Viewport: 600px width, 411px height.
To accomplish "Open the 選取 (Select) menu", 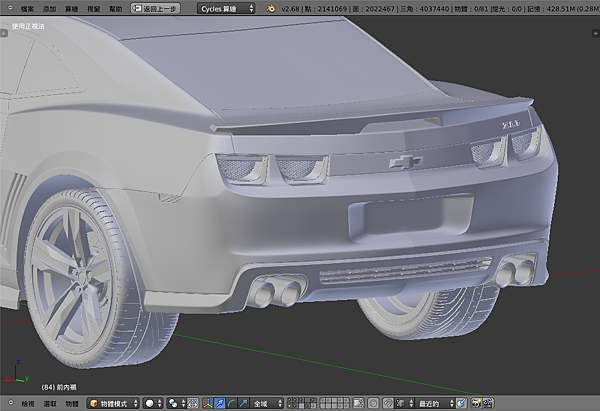I will [50, 404].
